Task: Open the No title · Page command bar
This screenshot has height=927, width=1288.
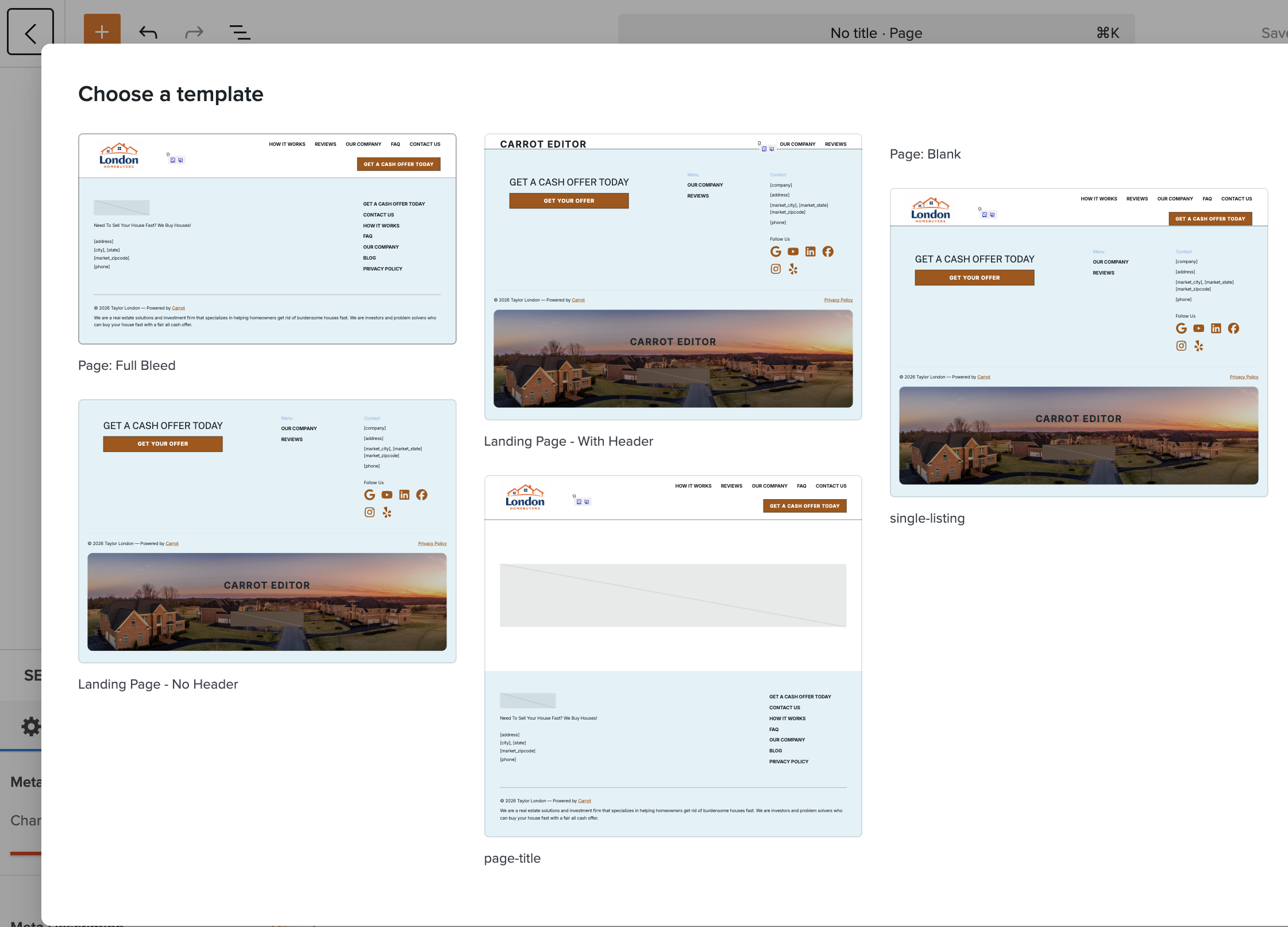Action: pos(876,33)
